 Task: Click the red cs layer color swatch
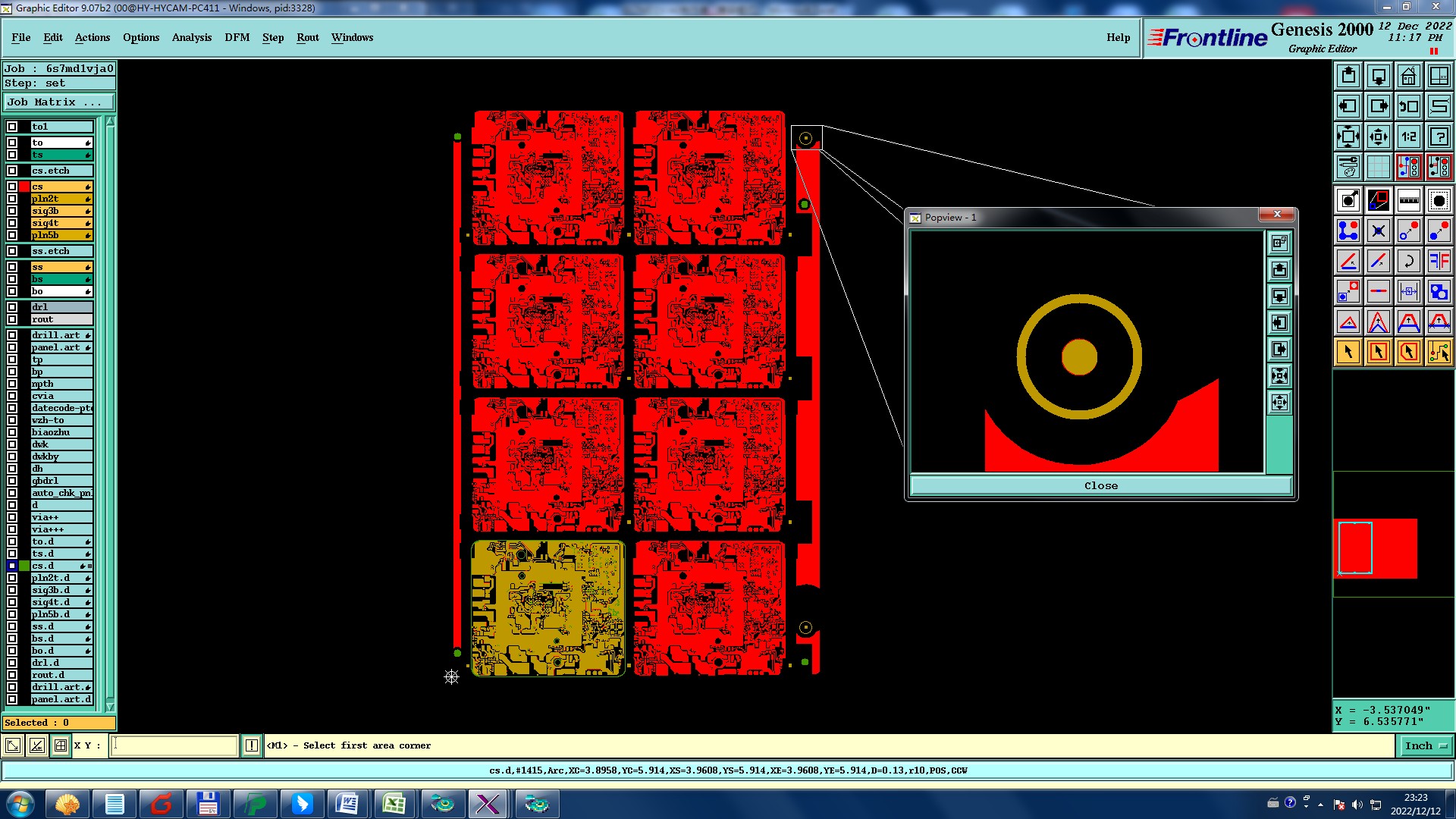coord(24,187)
